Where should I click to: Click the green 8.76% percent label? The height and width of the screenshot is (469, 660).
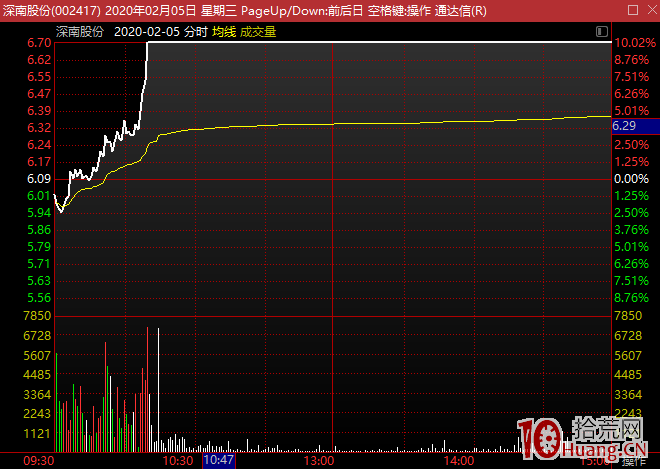pyautogui.click(x=631, y=298)
